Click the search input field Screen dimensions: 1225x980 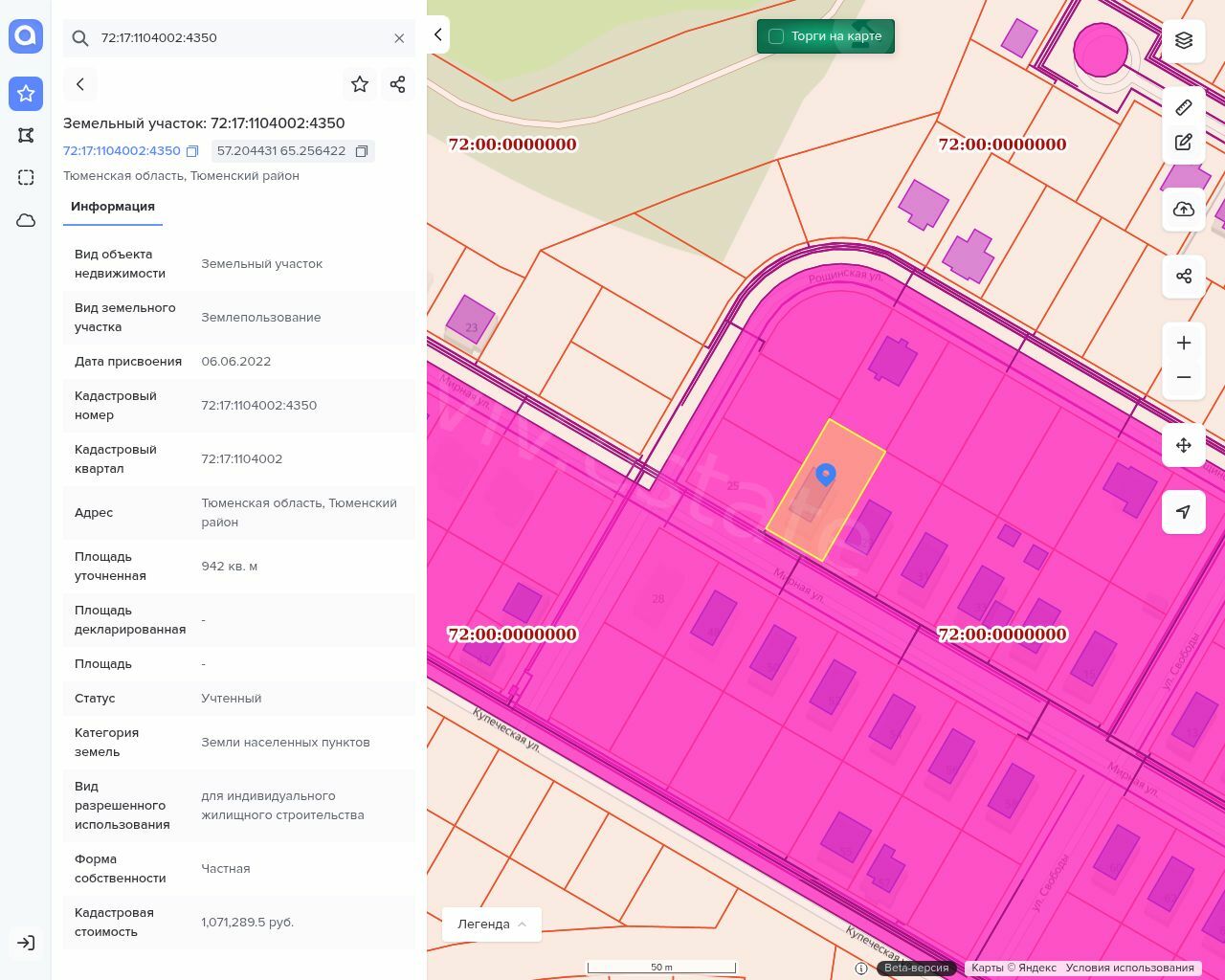pos(239,38)
